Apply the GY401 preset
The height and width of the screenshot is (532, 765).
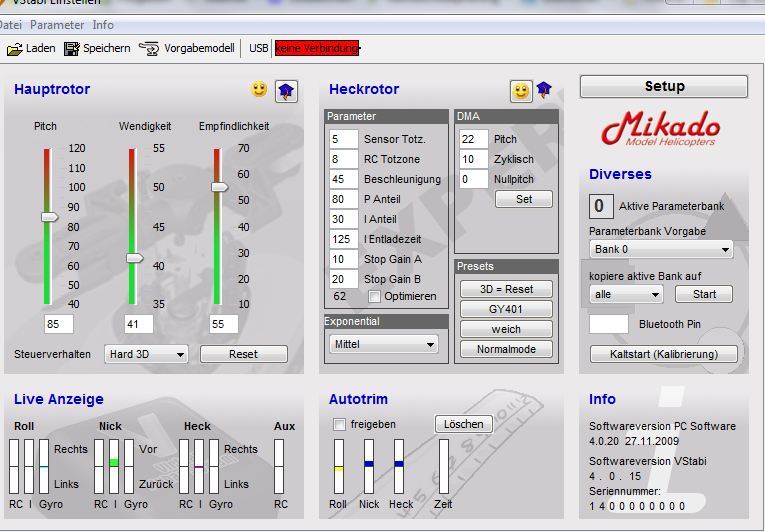pos(506,309)
